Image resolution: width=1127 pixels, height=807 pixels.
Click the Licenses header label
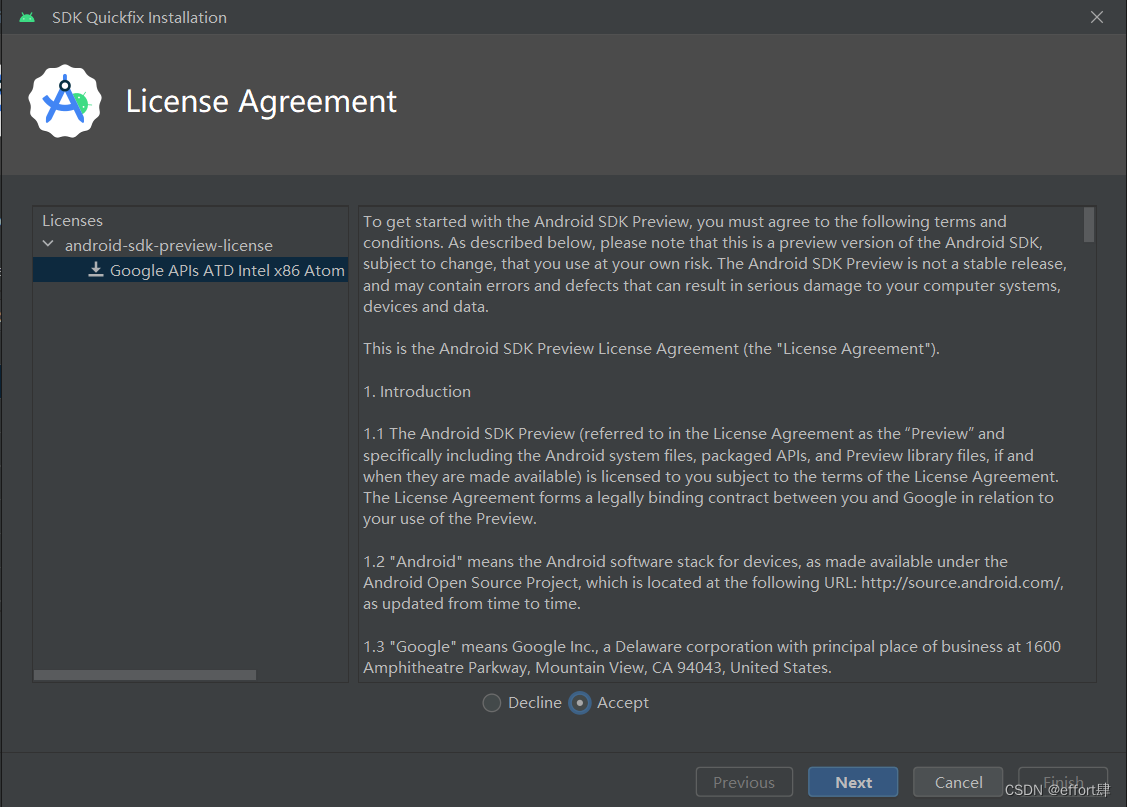pos(73,221)
